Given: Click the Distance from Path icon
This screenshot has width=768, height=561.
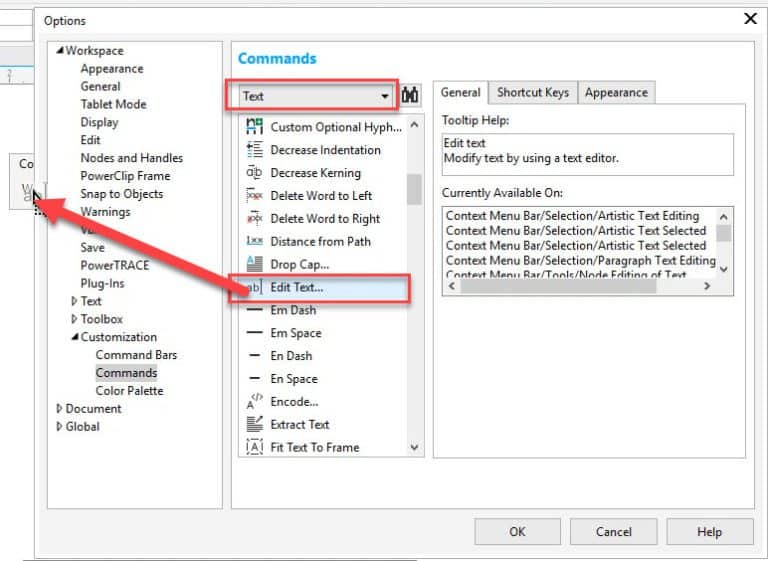Looking at the screenshot, I should pyautogui.click(x=254, y=241).
